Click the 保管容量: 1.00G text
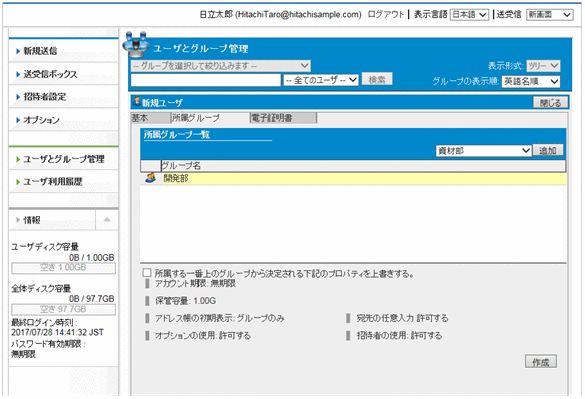The image size is (585, 399). pyautogui.click(x=185, y=301)
